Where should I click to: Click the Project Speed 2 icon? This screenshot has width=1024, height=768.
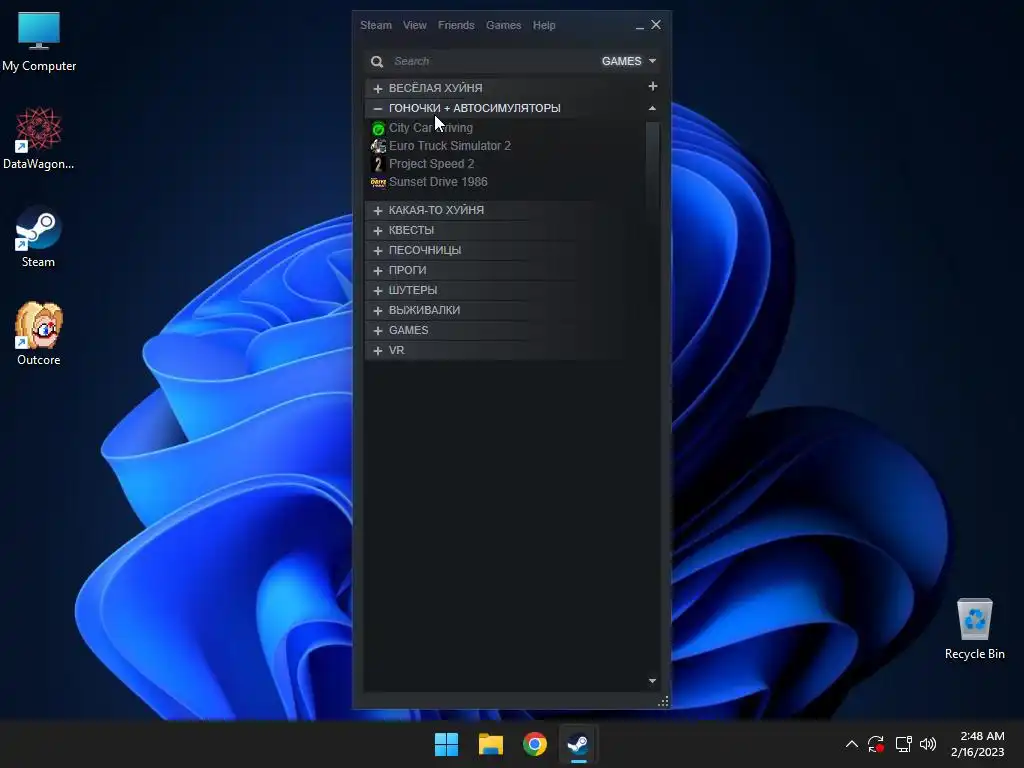point(378,164)
